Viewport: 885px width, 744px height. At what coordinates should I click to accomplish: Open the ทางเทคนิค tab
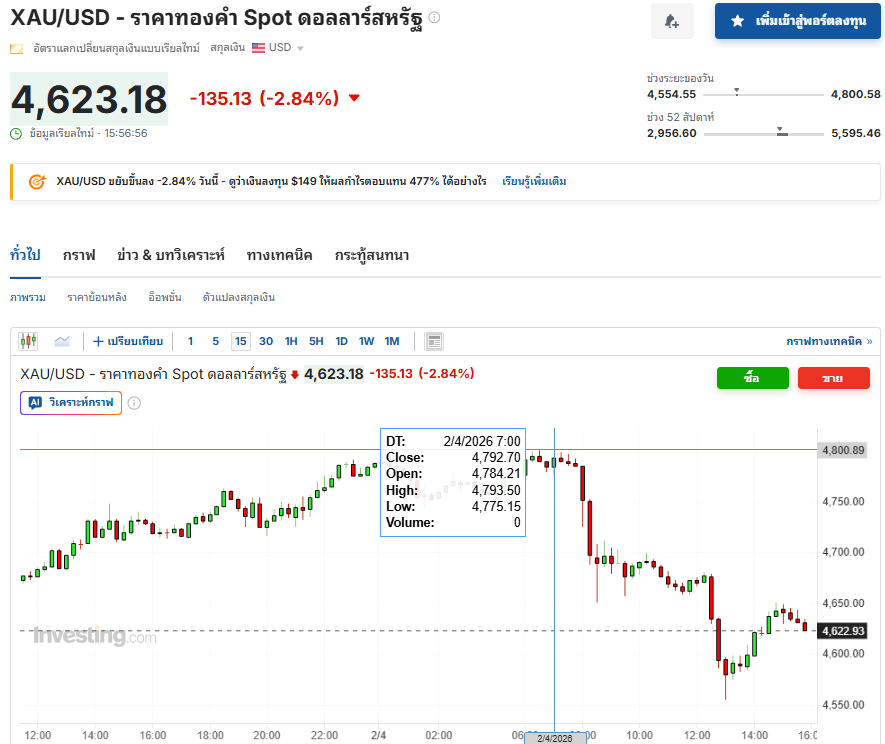(279, 255)
